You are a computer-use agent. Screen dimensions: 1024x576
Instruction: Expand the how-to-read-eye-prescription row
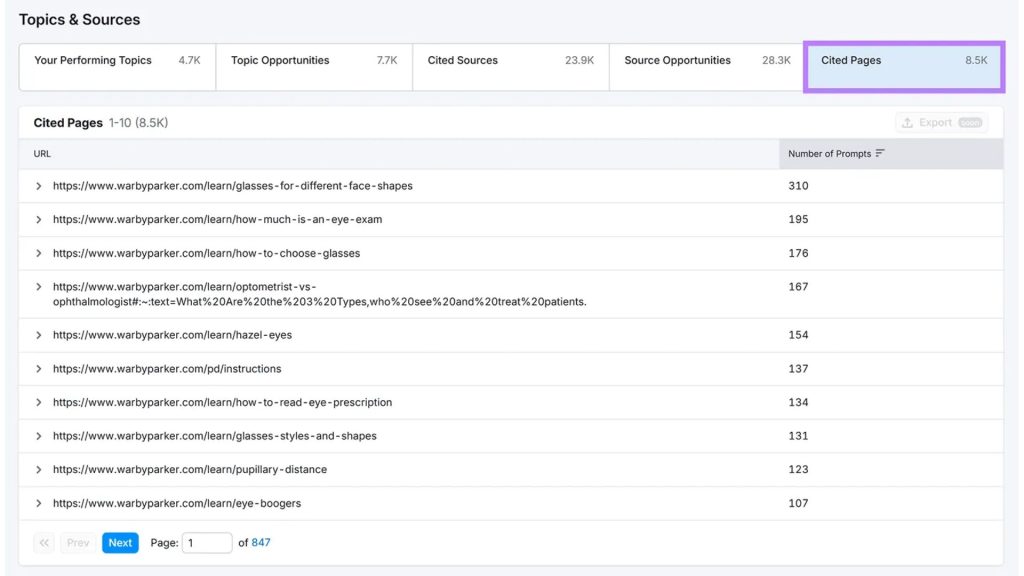pyautogui.click(x=39, y=402)
